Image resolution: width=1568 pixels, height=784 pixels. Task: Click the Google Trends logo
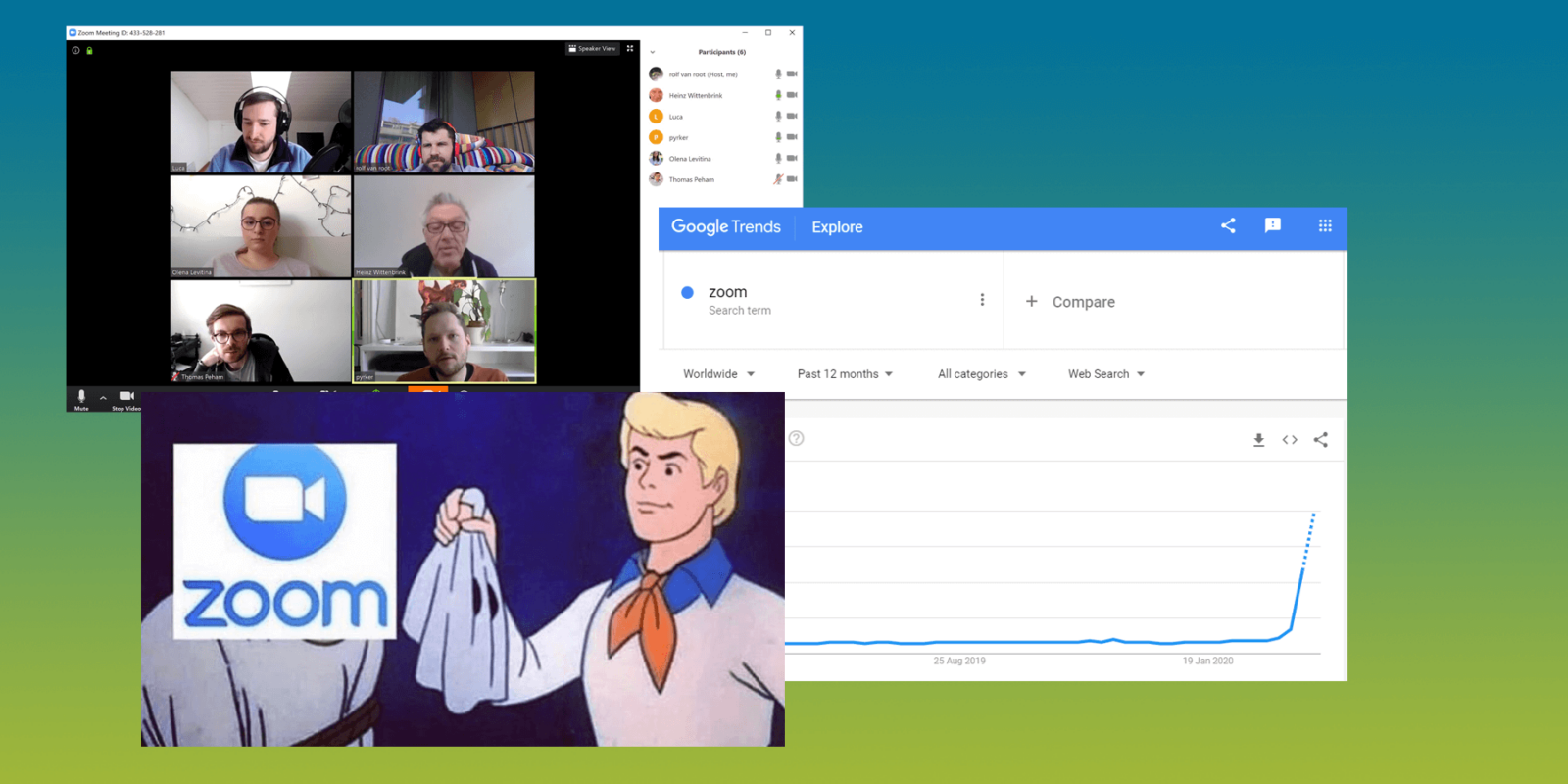(x=726, y=226)
